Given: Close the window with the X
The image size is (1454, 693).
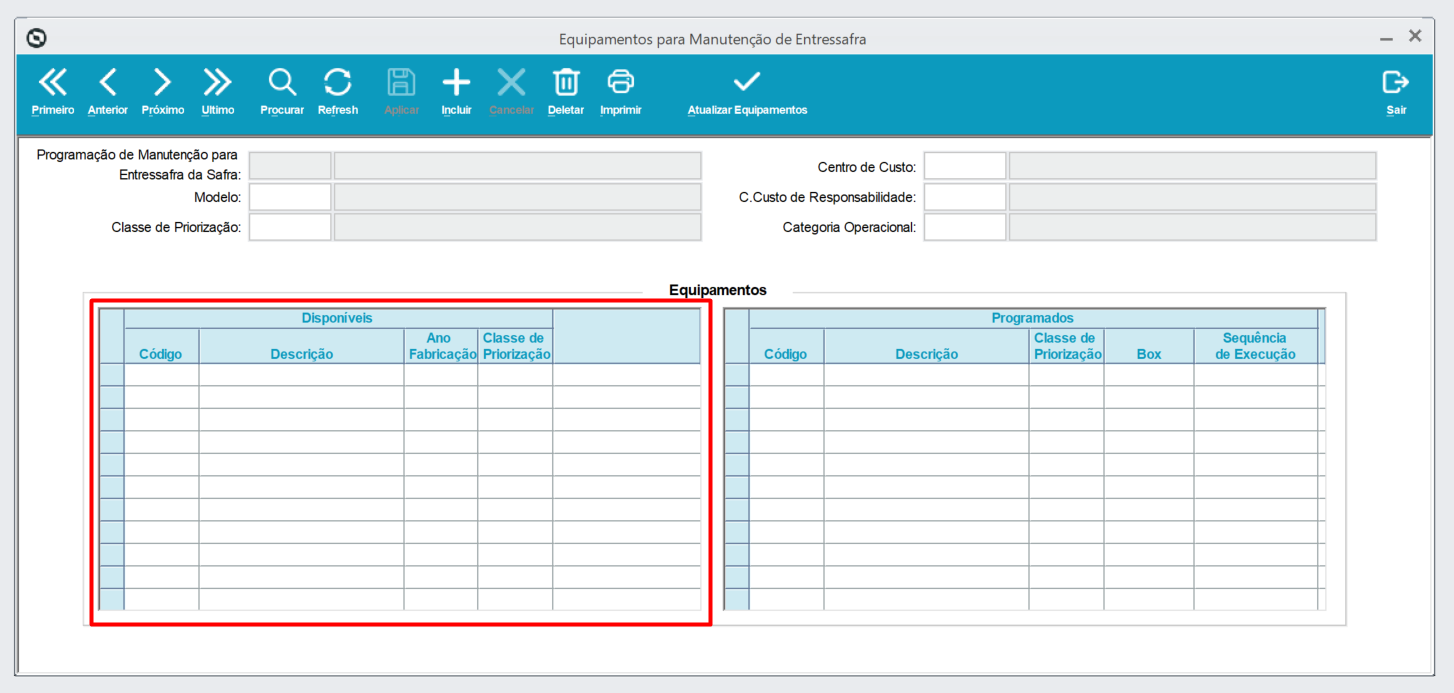Looking at the screenshot, I should [x=1415, y=36].
